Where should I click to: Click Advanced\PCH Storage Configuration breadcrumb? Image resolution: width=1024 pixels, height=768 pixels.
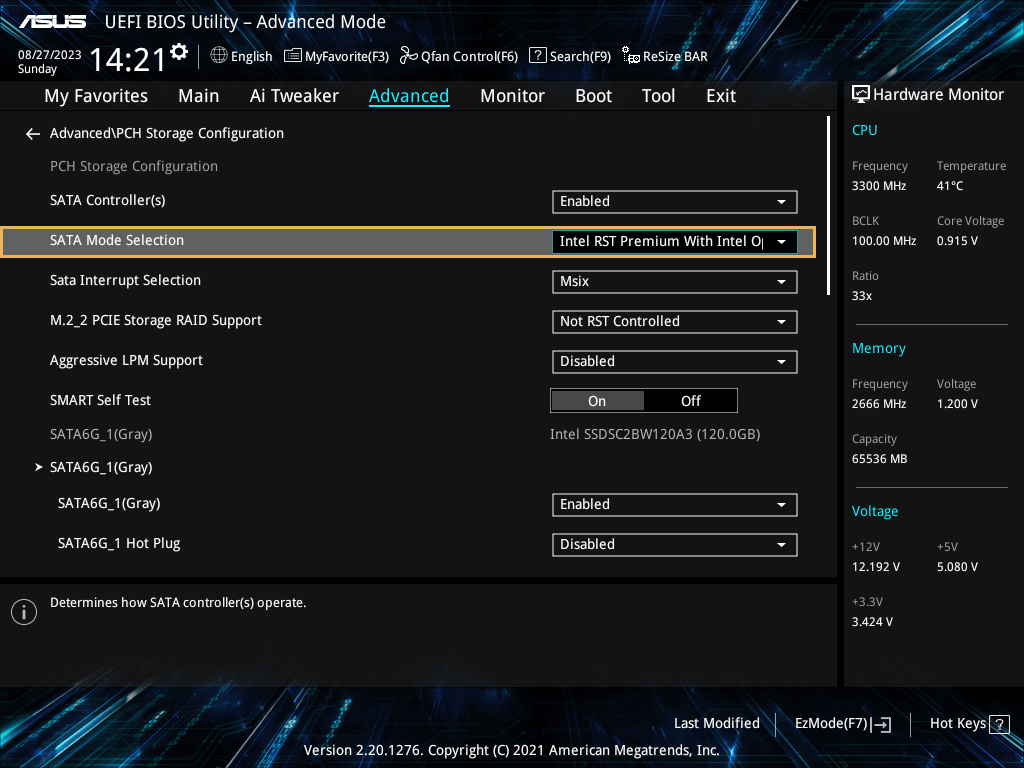[x=167, y=133]
